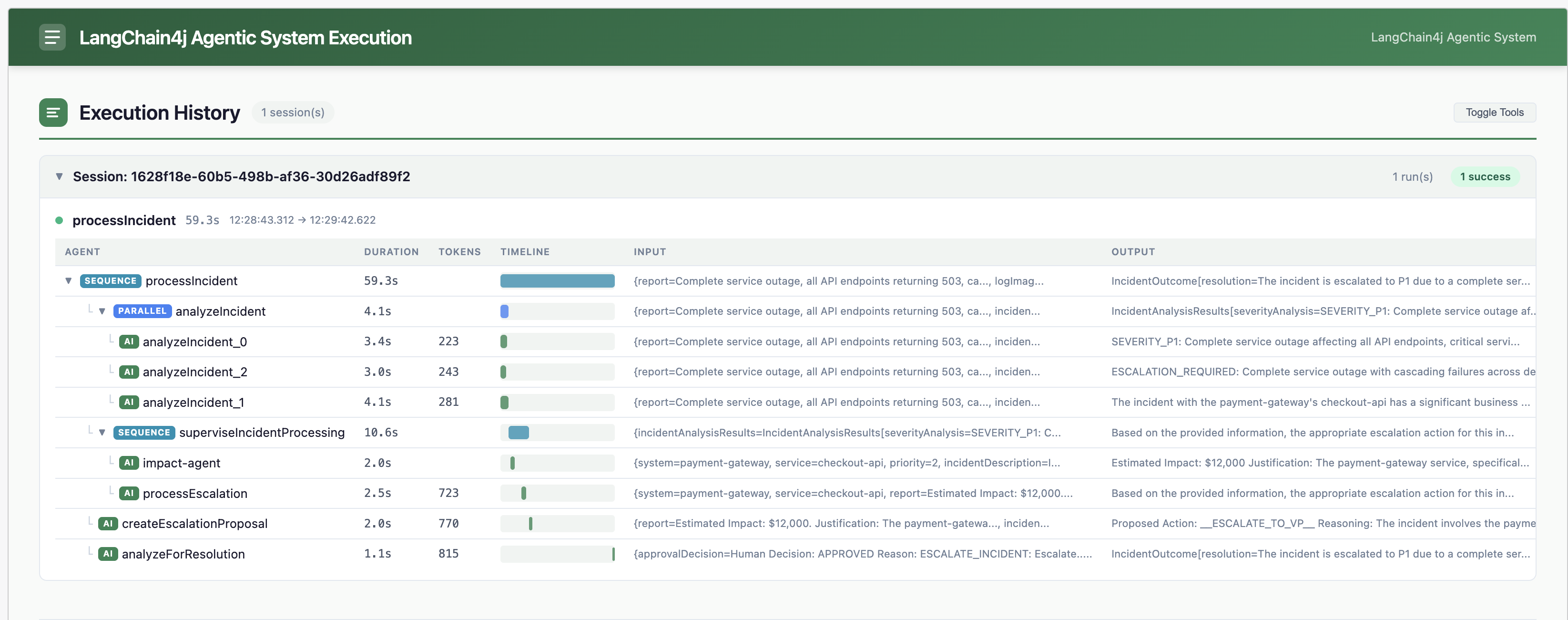Select the analyzeIncident_0 agent name
Screen dimensions: 1568x620
click(x=195, y=341)
